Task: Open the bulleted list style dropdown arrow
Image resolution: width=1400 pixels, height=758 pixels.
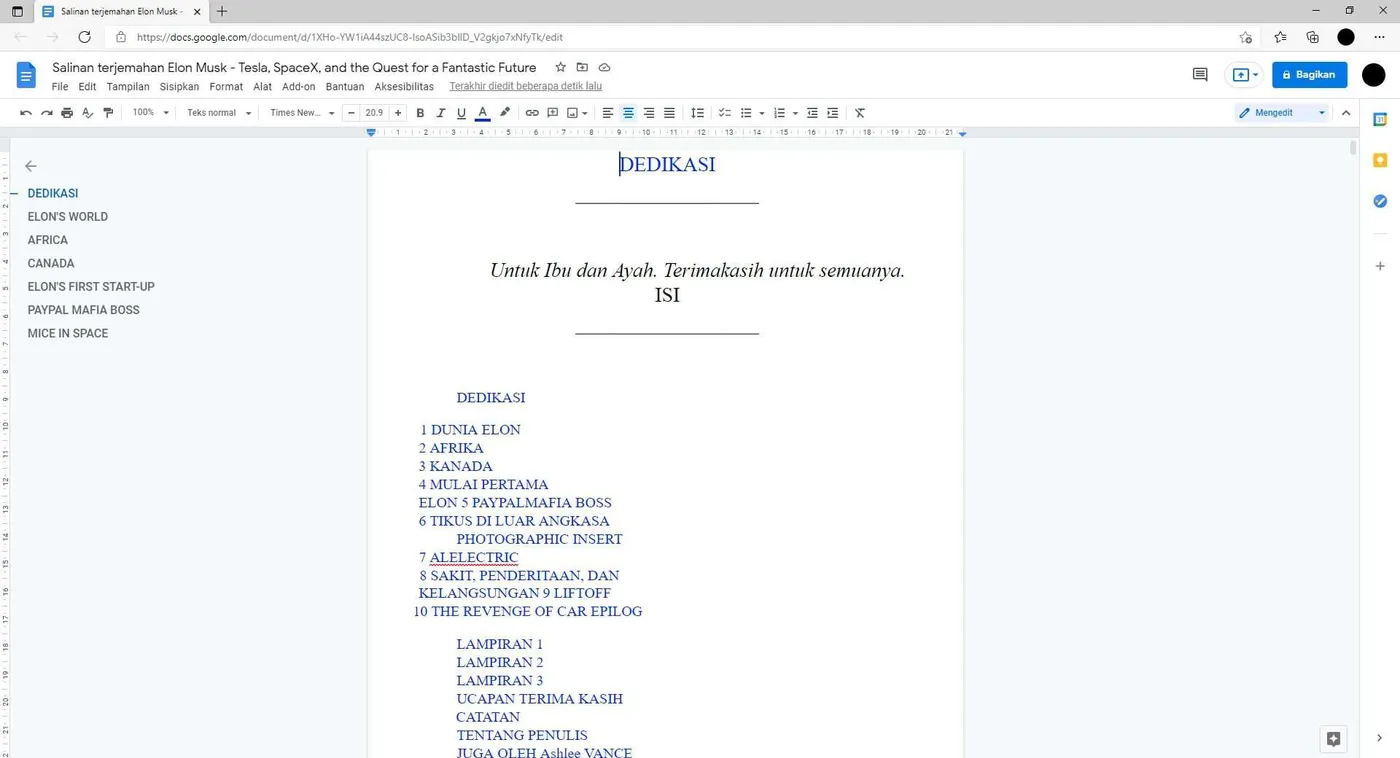Action: (761, 113)
